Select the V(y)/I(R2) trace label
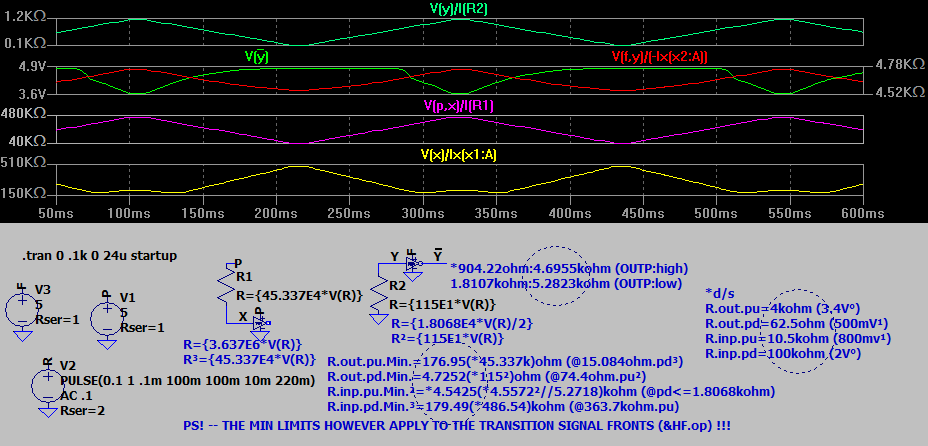Viewport: 928px width, 446px height. point(458,9)
